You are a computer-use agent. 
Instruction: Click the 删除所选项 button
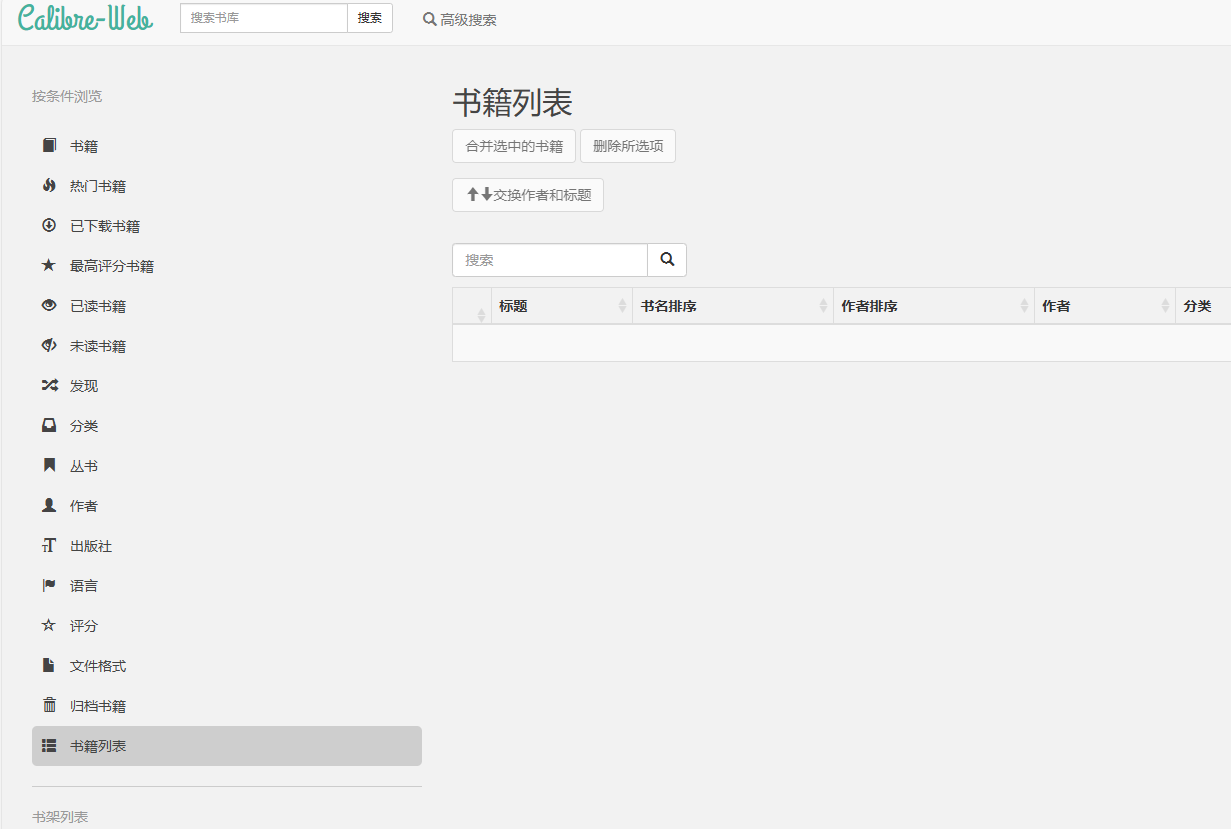click(x=628, y=146)
